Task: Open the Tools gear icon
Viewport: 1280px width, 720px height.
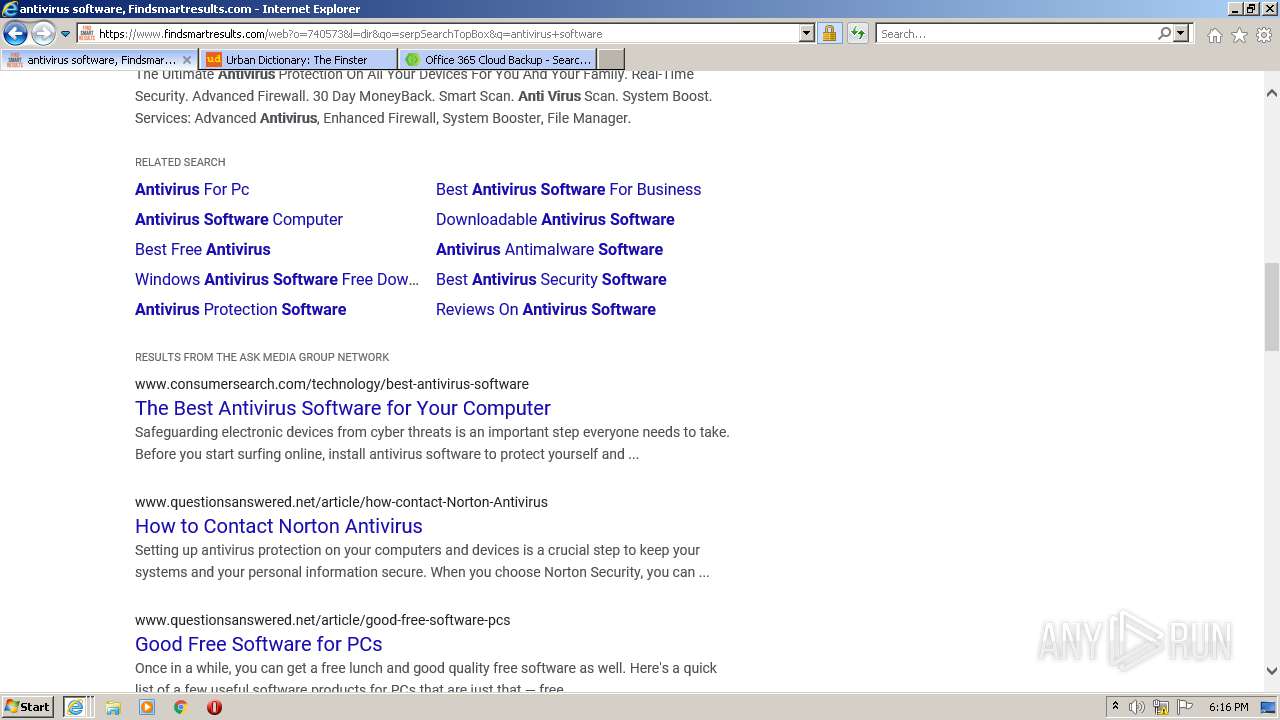Action: (x=1264, y=35)
